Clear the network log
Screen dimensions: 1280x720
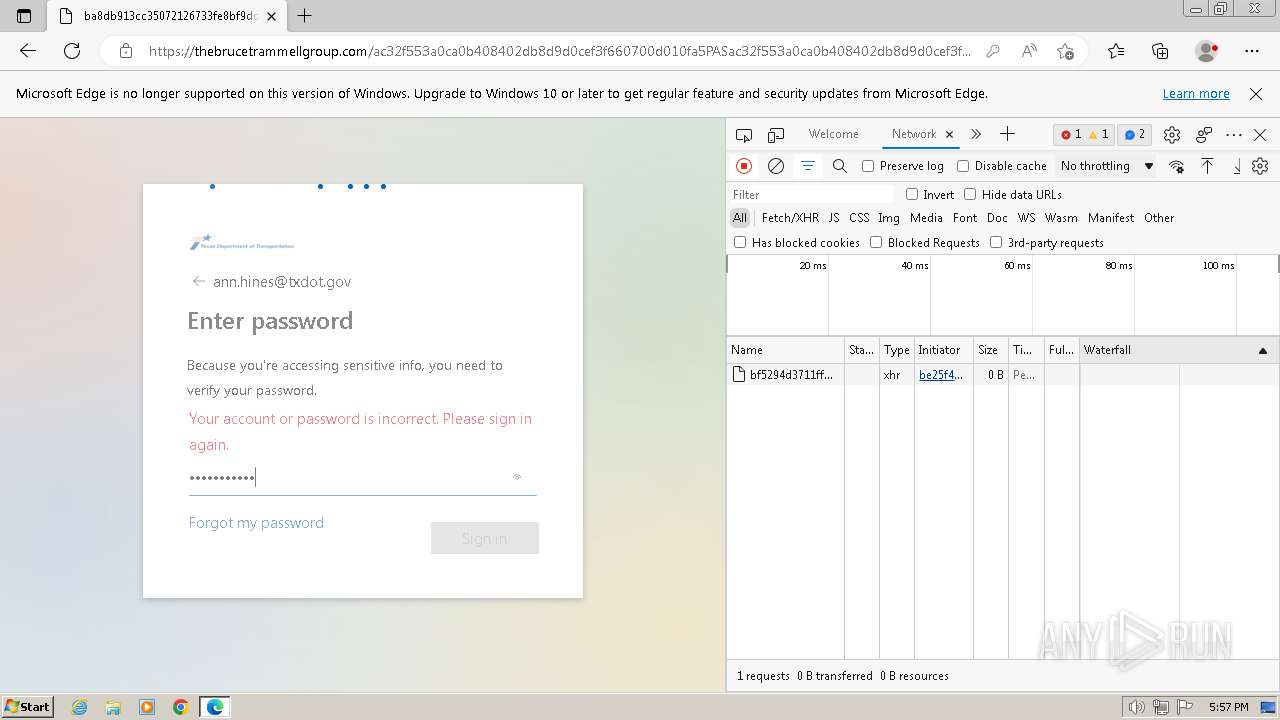pos(776,166)
